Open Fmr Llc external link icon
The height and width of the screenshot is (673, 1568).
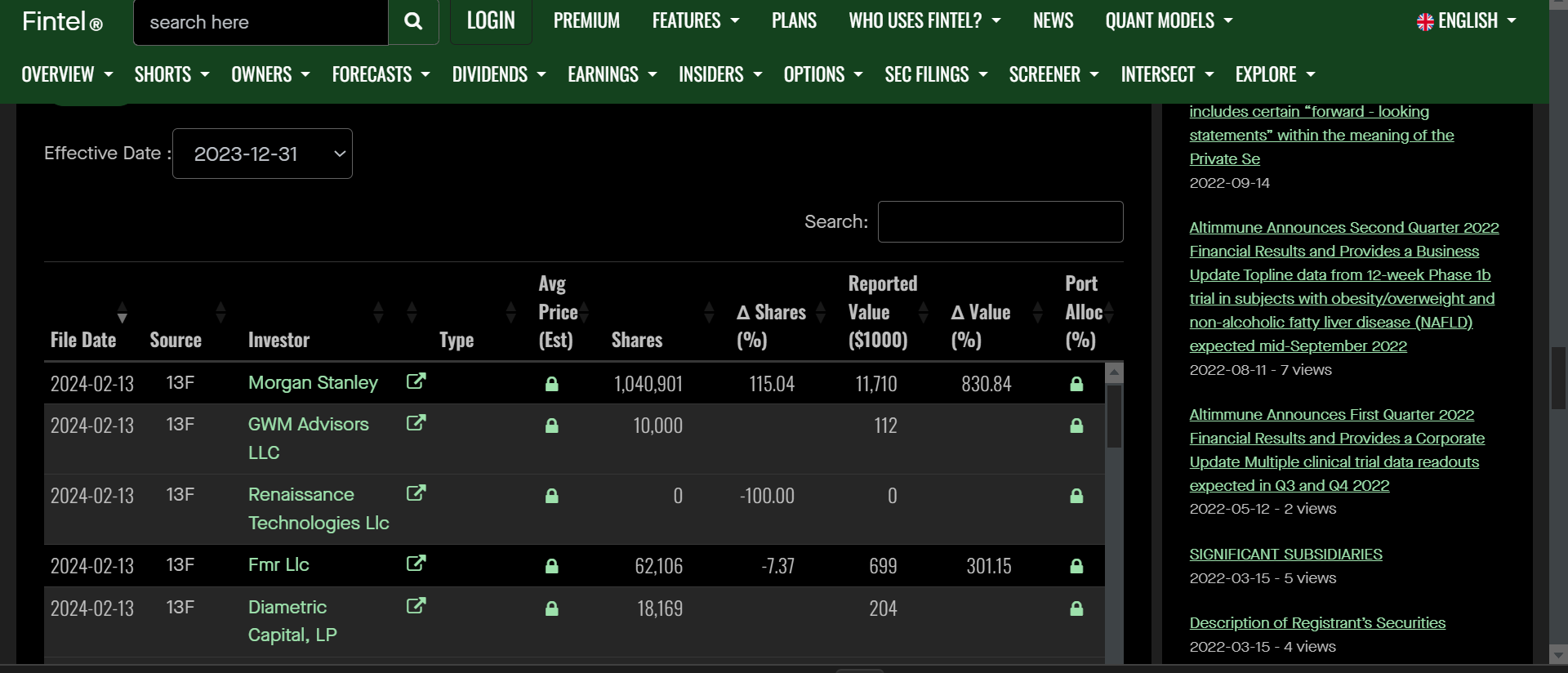click(x=416, y=564)
